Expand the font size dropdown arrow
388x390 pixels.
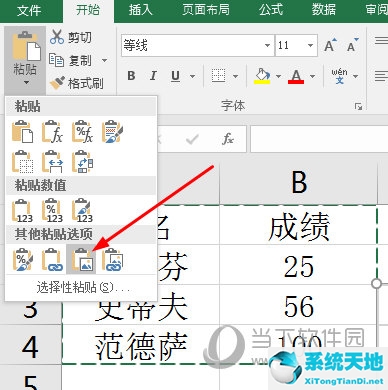click(x=310, y=45)
